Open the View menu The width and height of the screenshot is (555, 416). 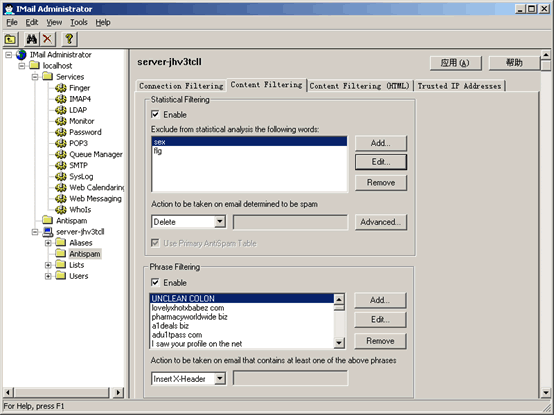click(x=54, y=23)
